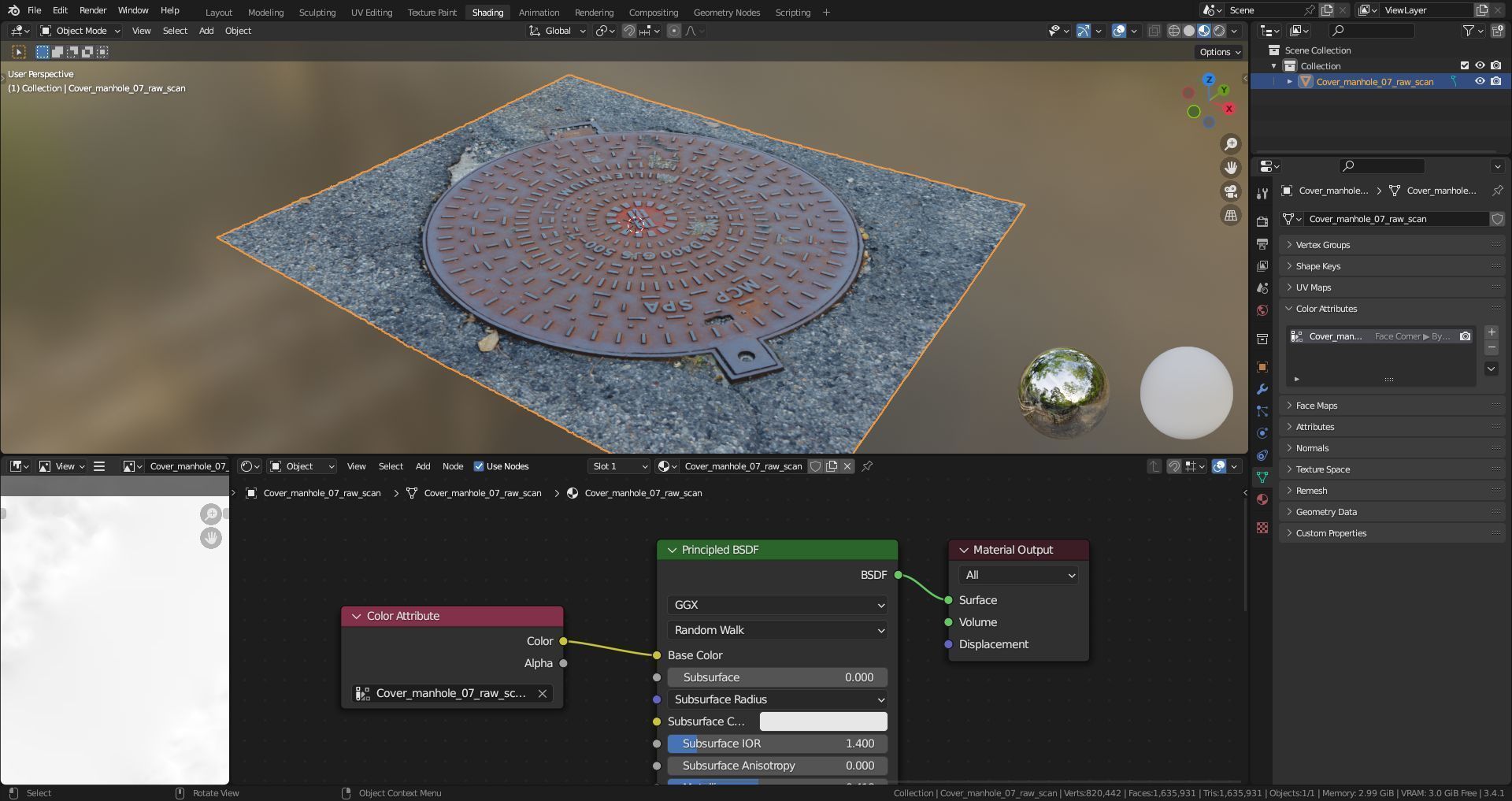Open the Render properties tab
Screen dimensions: 1512x801
(x=1262, y=222)
